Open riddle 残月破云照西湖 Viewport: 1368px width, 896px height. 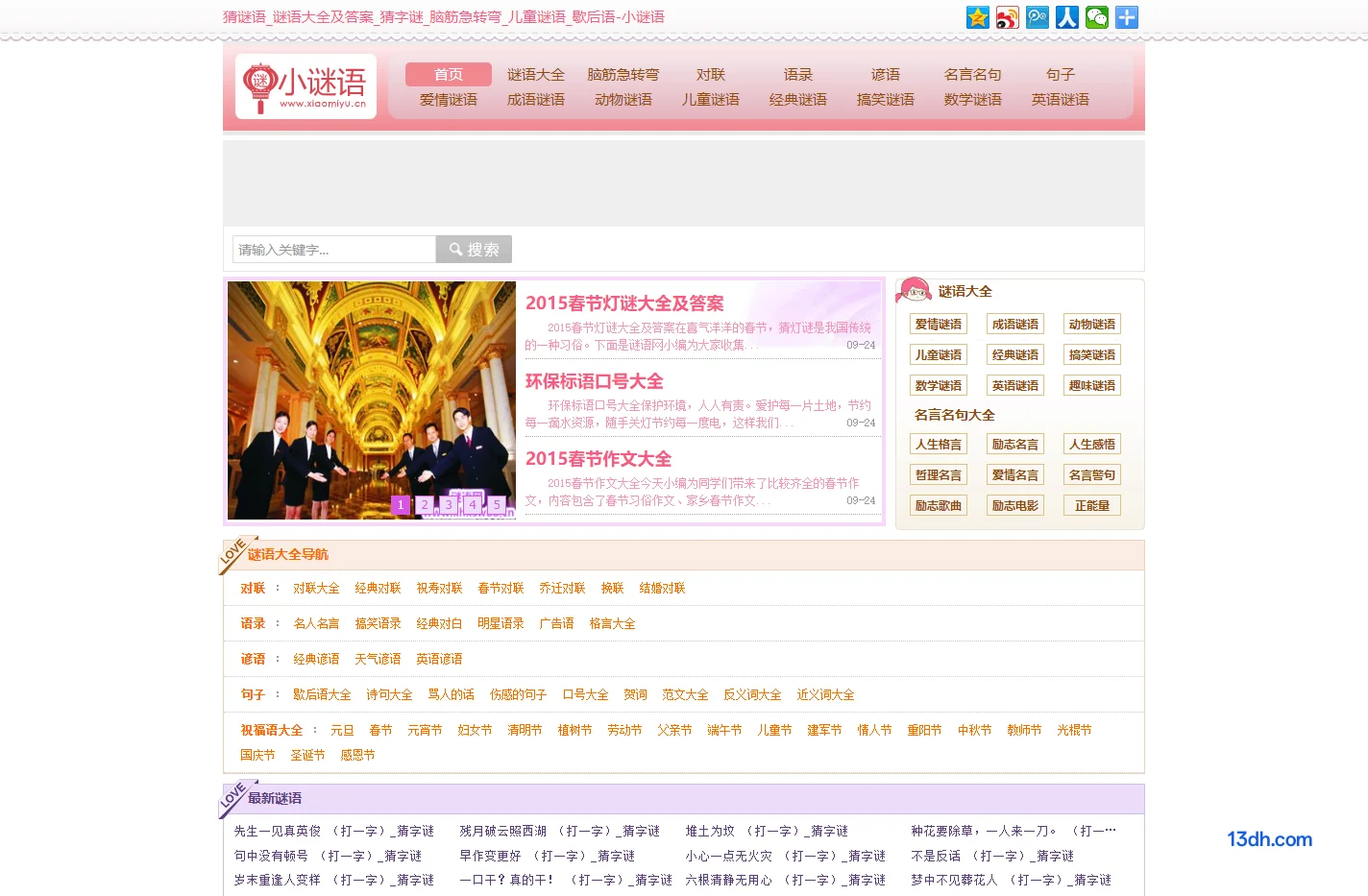(x=559, y=832)
